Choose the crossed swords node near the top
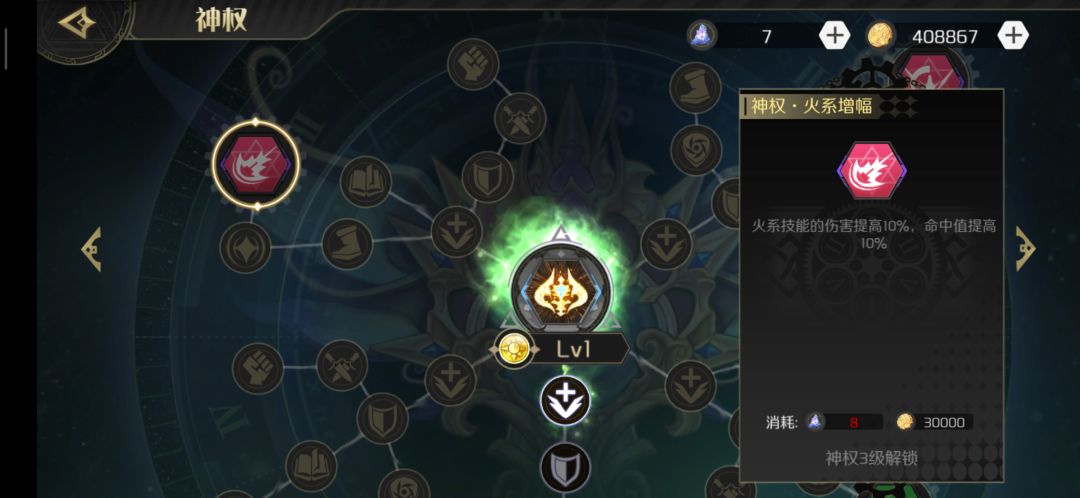 pos(520,118)
